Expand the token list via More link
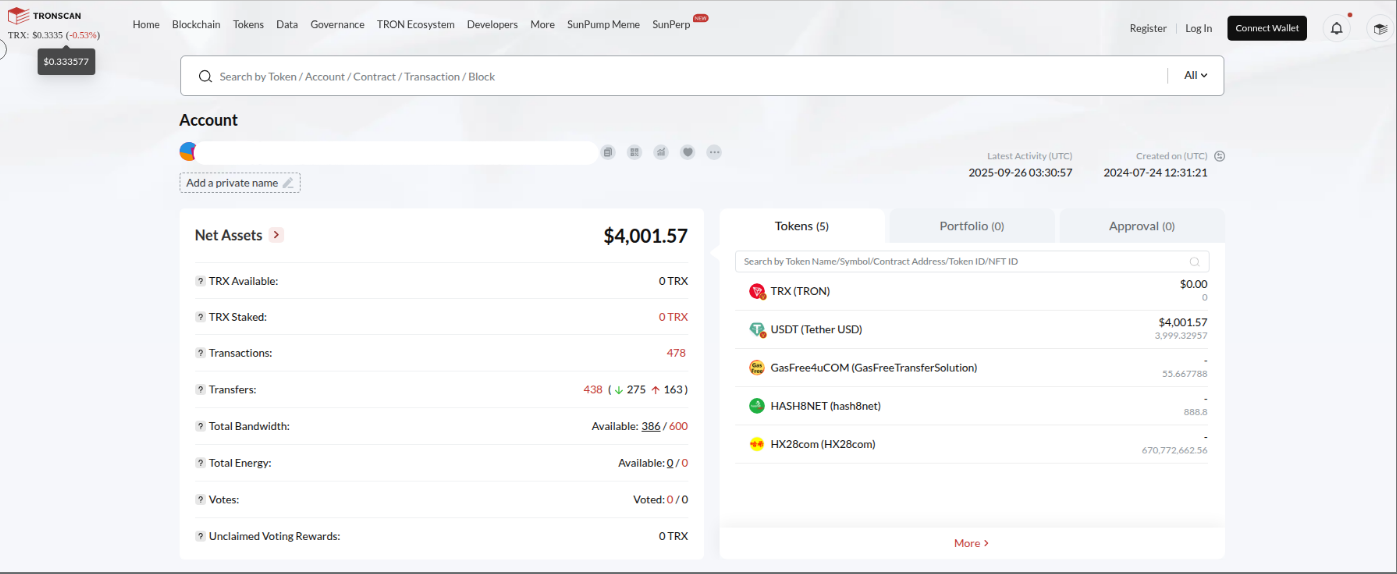 click(971, 543)
